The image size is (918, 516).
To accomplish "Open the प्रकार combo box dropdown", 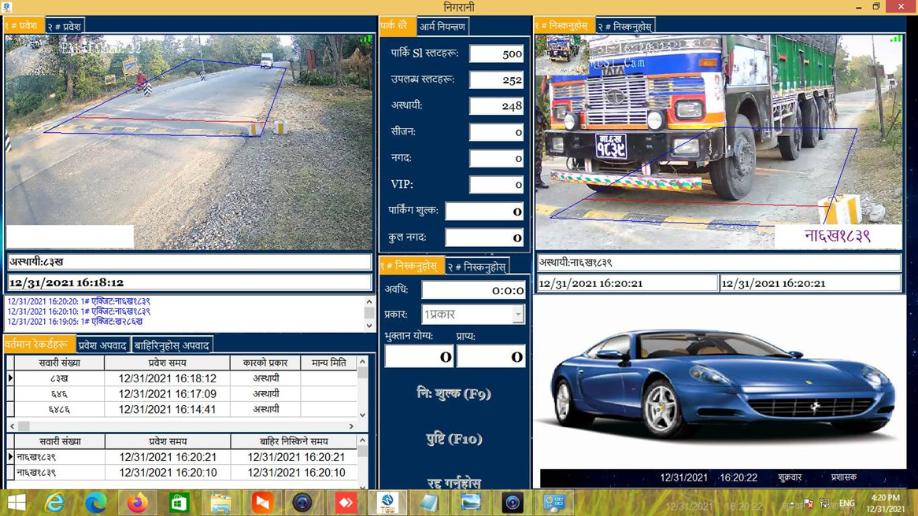I will pos(517,314).
